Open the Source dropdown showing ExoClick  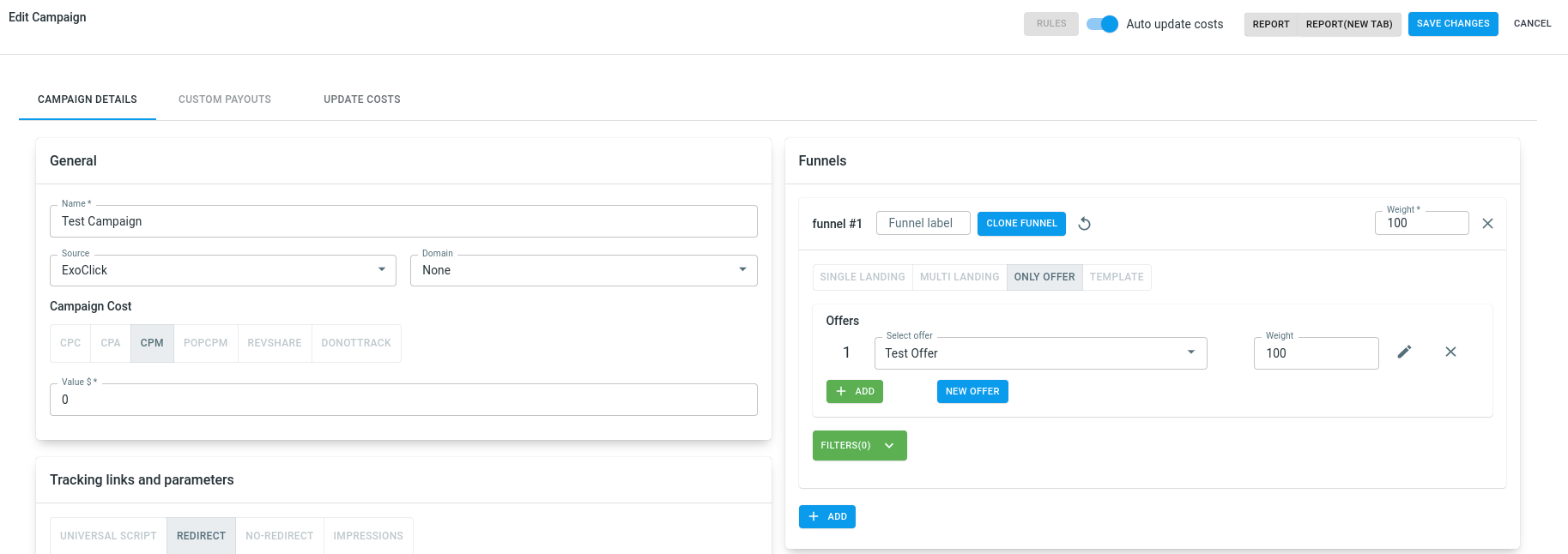click(x=223, y=271)
